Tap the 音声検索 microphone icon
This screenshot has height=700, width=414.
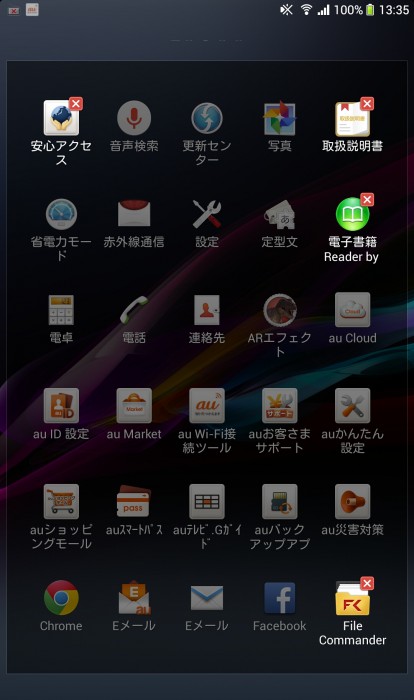(134, 118)
